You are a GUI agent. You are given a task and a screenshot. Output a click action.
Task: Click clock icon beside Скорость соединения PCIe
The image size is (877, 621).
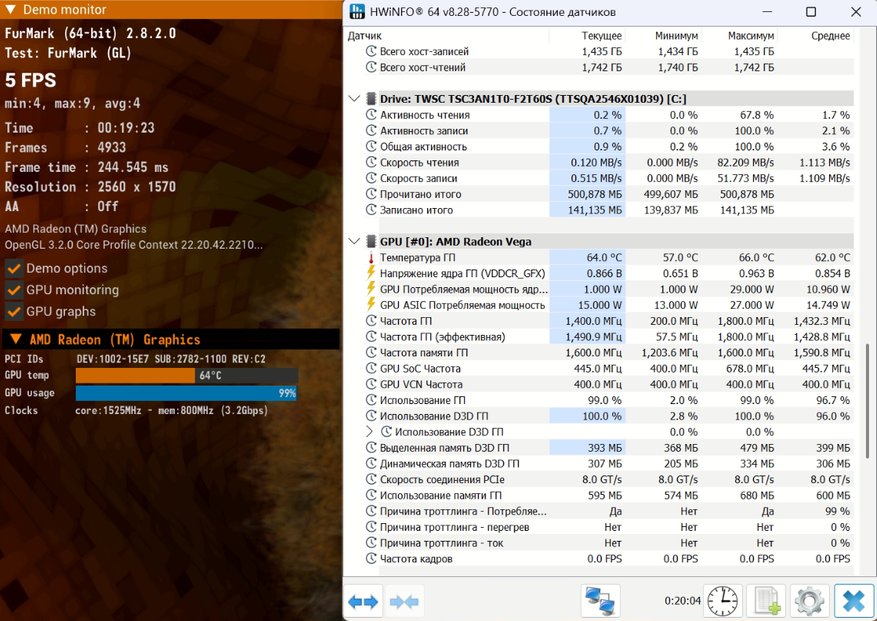[371, 479]
